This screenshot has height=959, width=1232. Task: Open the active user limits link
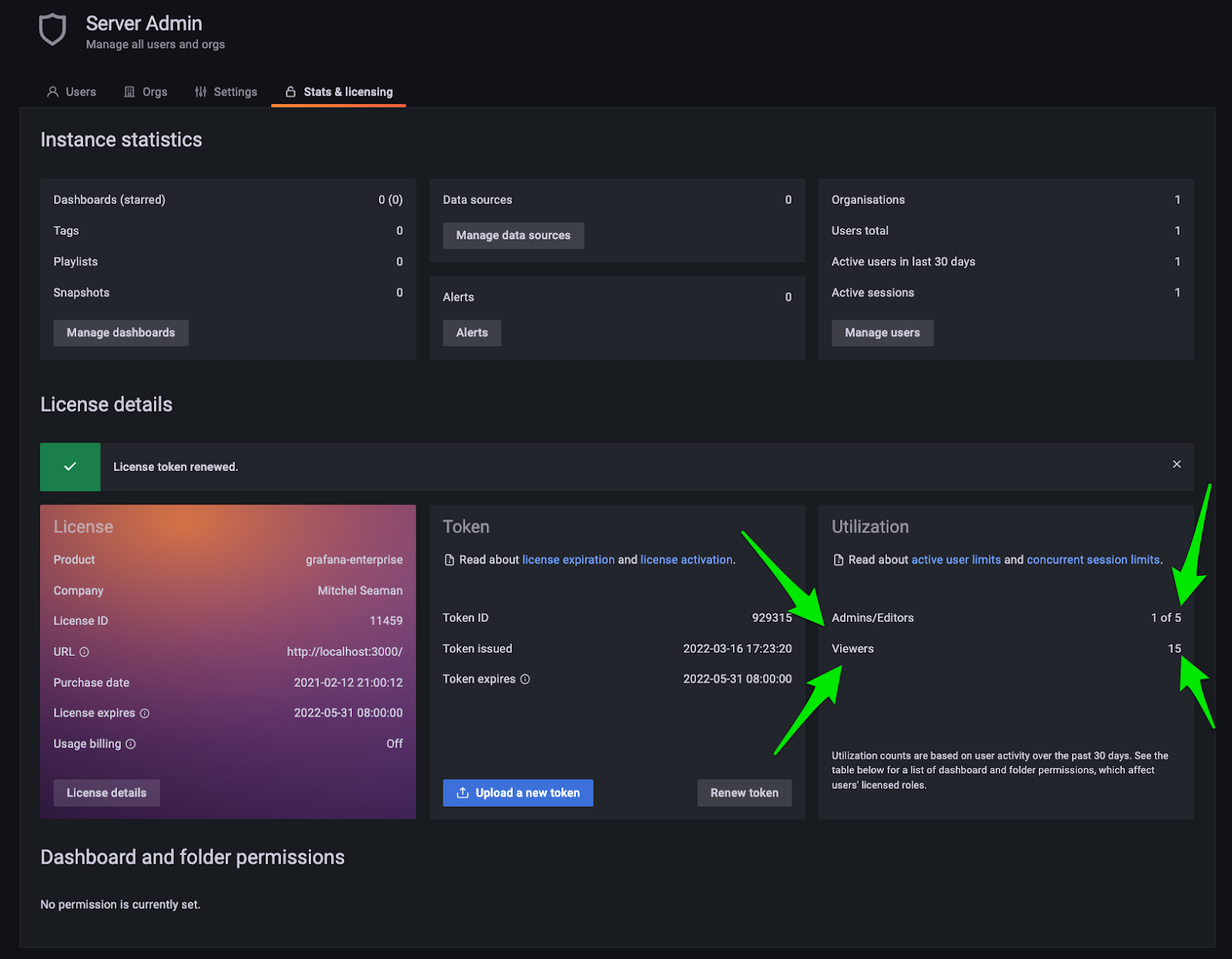pyautogui.click(x=956, y=560)
